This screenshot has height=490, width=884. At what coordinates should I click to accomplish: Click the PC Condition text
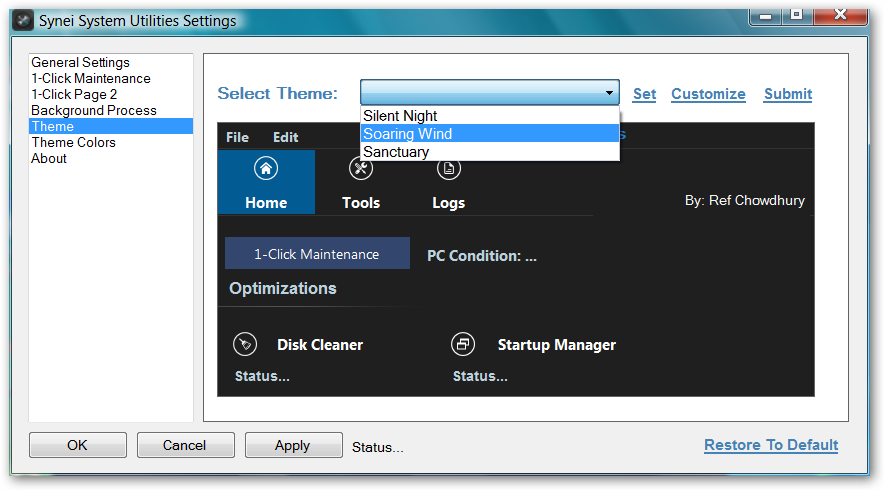(481, 256)
